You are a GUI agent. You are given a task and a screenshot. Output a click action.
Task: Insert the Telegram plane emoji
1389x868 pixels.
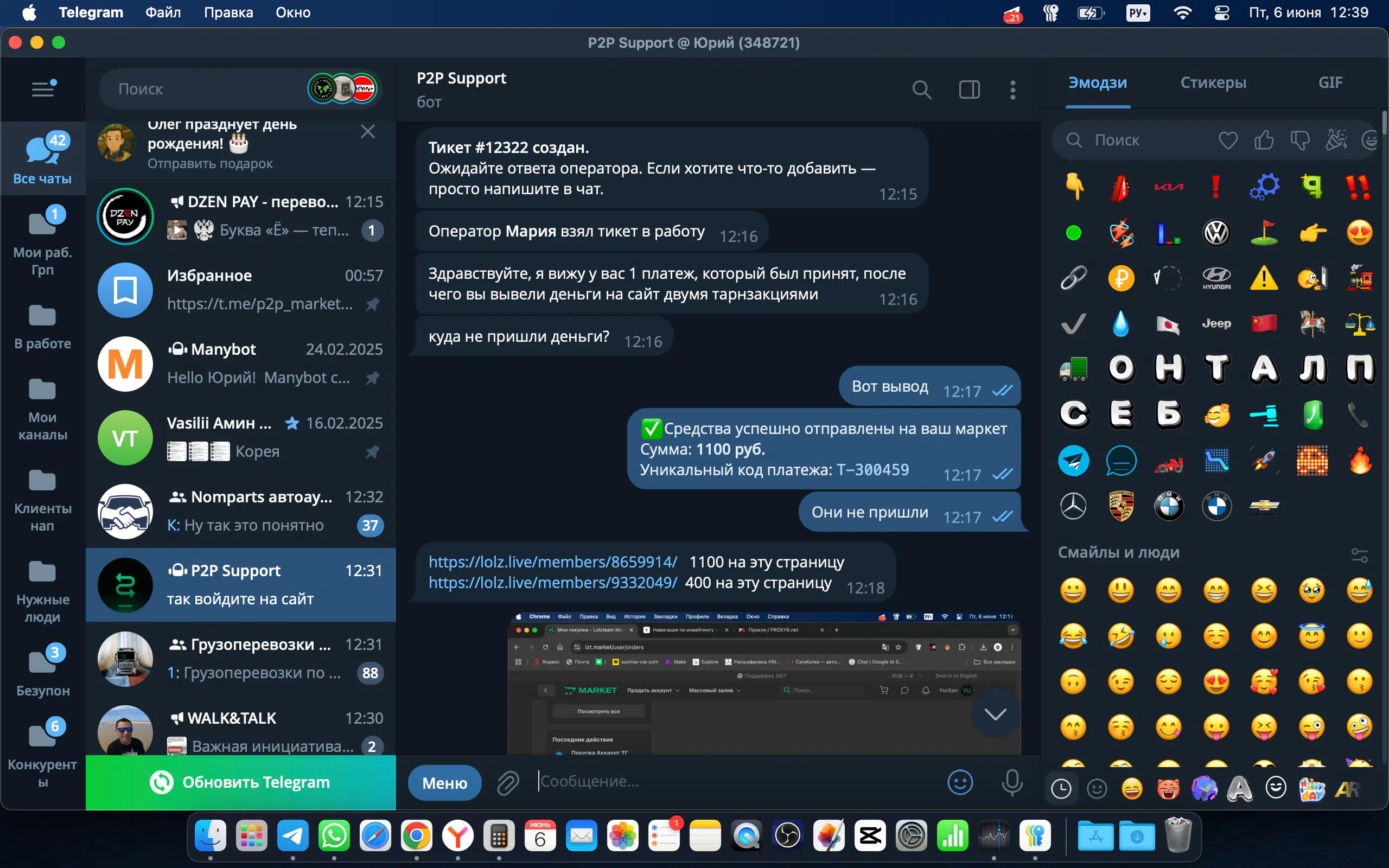pos(1073,461)
